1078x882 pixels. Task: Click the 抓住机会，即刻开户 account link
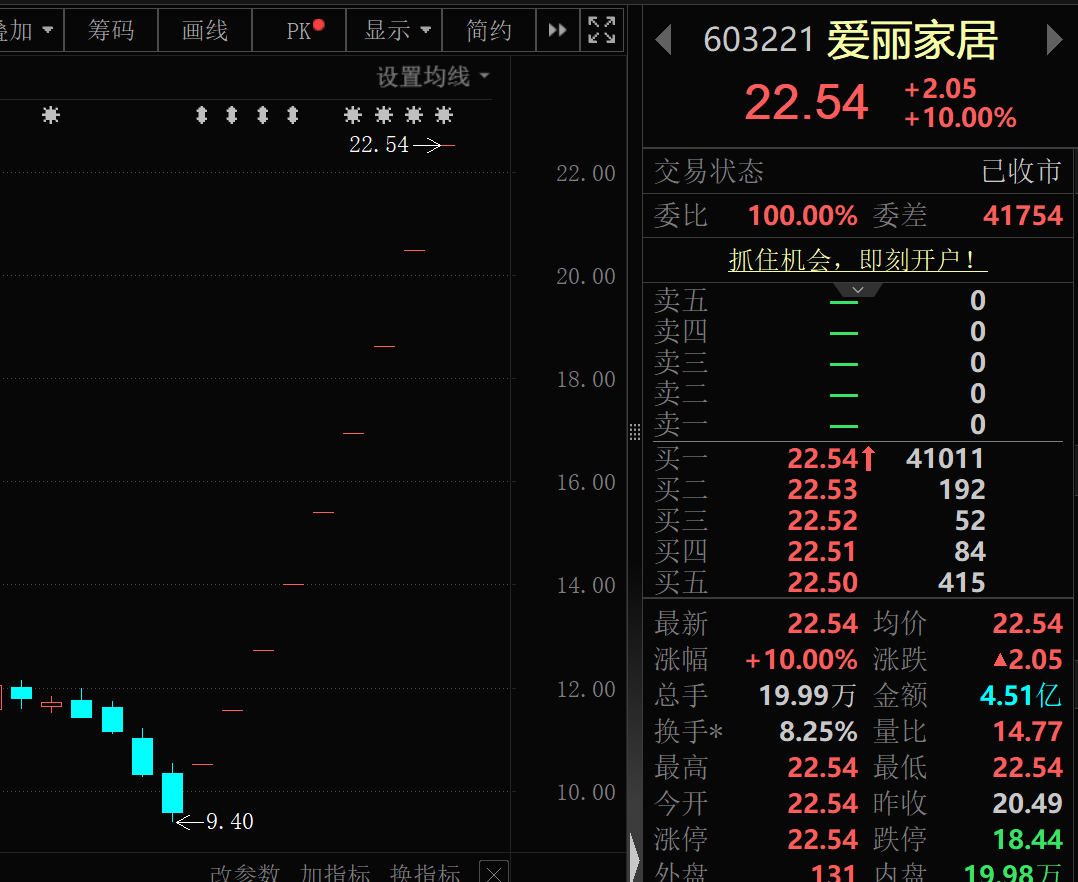click(x=858, y=260)
